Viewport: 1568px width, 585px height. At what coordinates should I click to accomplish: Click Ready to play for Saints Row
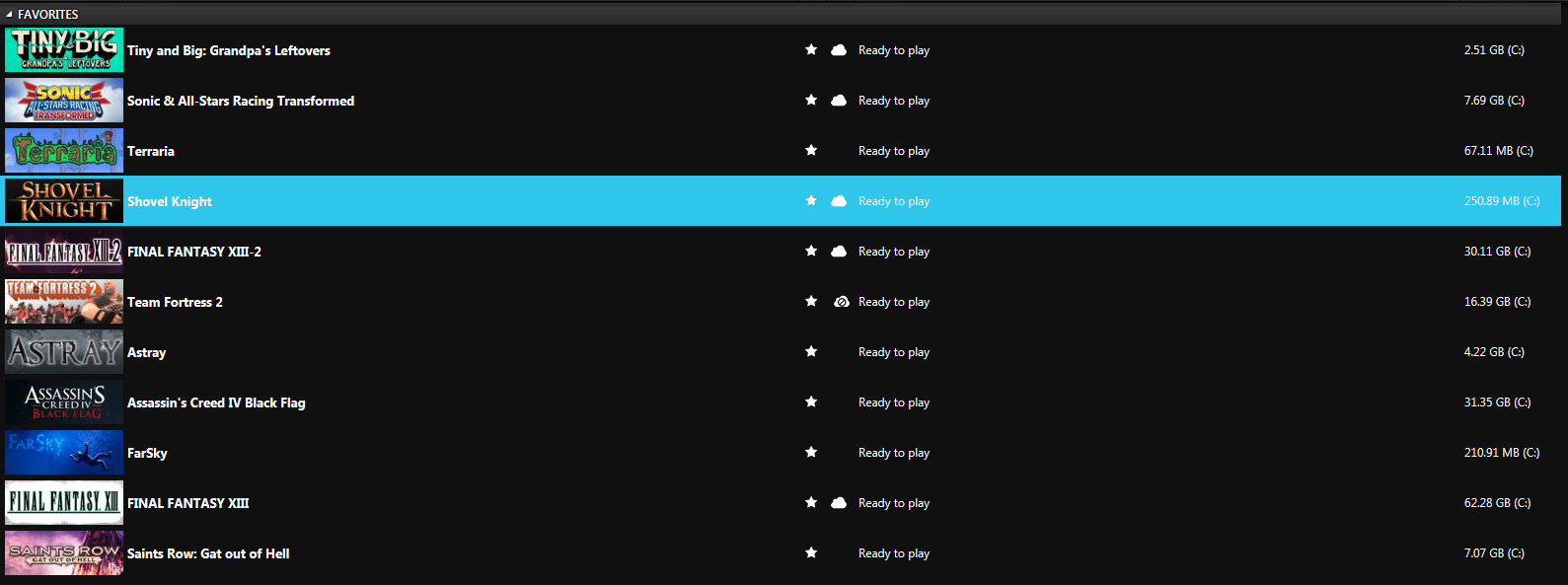[x=894, y=553]
